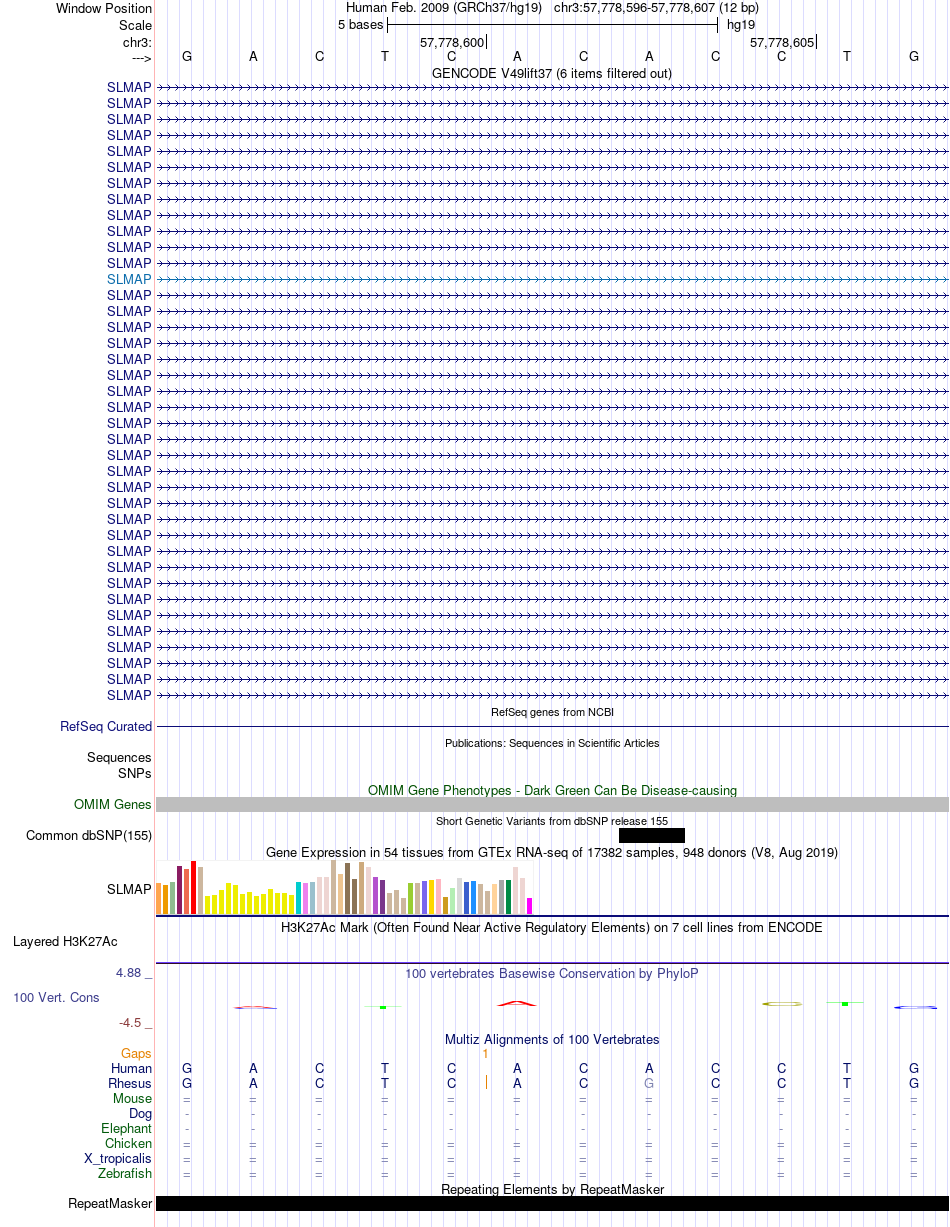This screenshot has height=1227, width=950.
Task: Select the black dbSNP variant block
Action: (x=652, y=836)
